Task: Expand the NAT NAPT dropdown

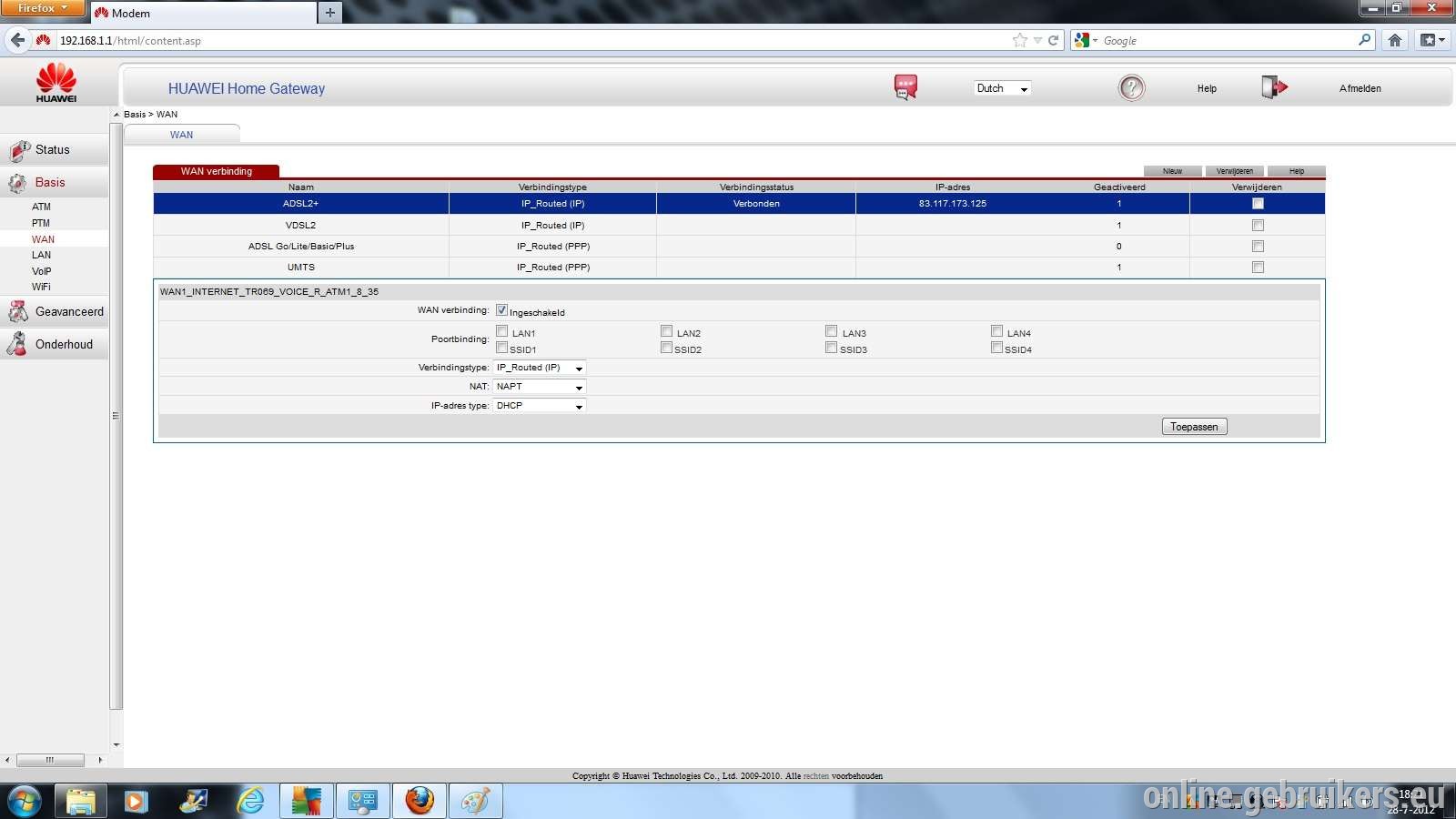Action: pyautogui.click(x=540, y=387)
